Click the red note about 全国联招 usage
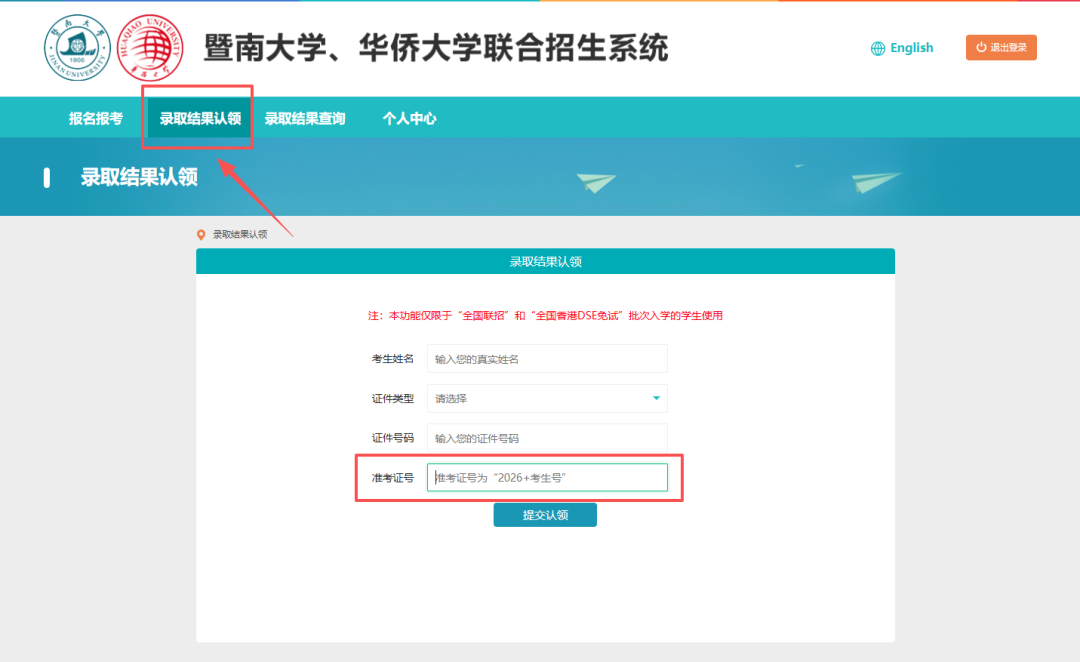Image resolution: width=1080 pixels, height=662 pixels. (x=545, y=316)
